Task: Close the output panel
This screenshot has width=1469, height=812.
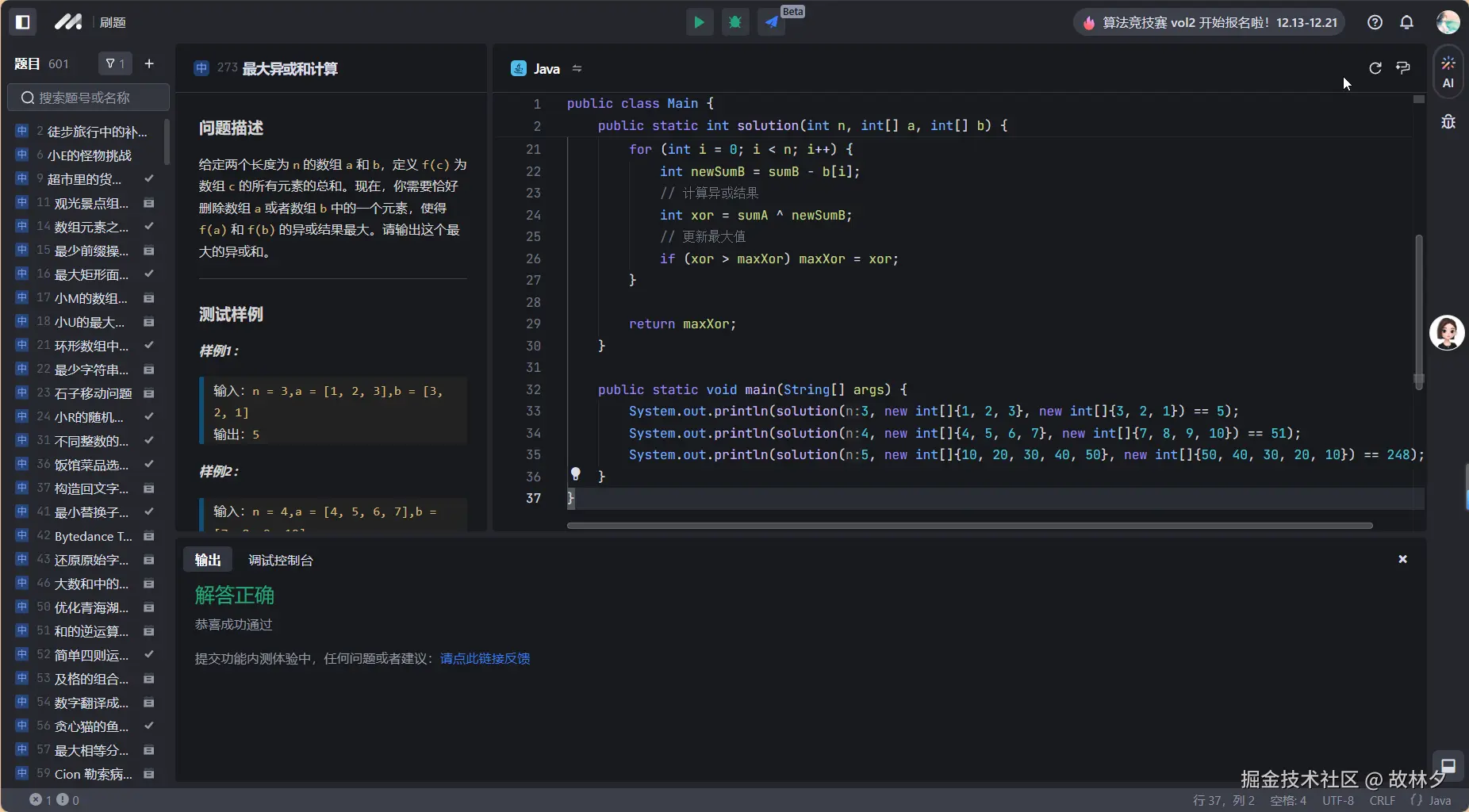Action: pos(1402,559)
